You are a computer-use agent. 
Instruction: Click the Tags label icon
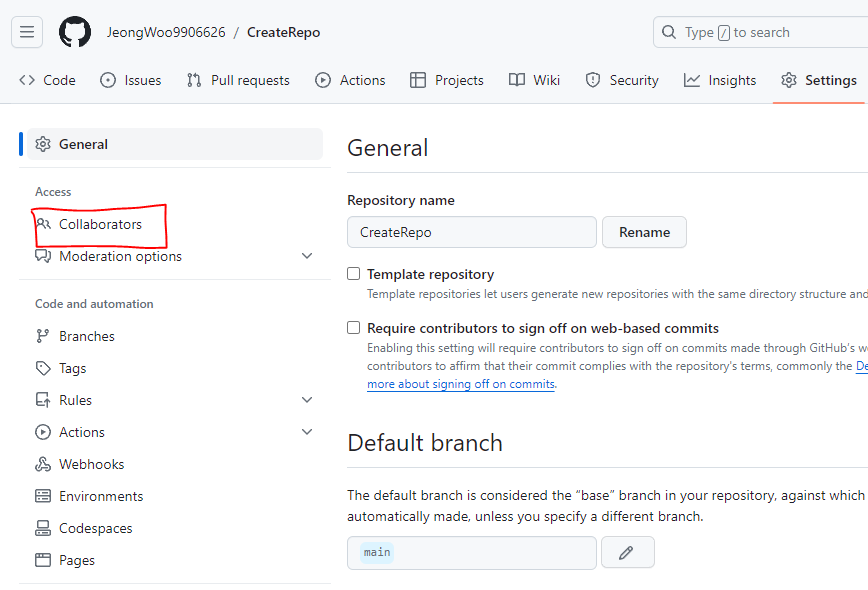pyautogui.click(x=43, y=368)
